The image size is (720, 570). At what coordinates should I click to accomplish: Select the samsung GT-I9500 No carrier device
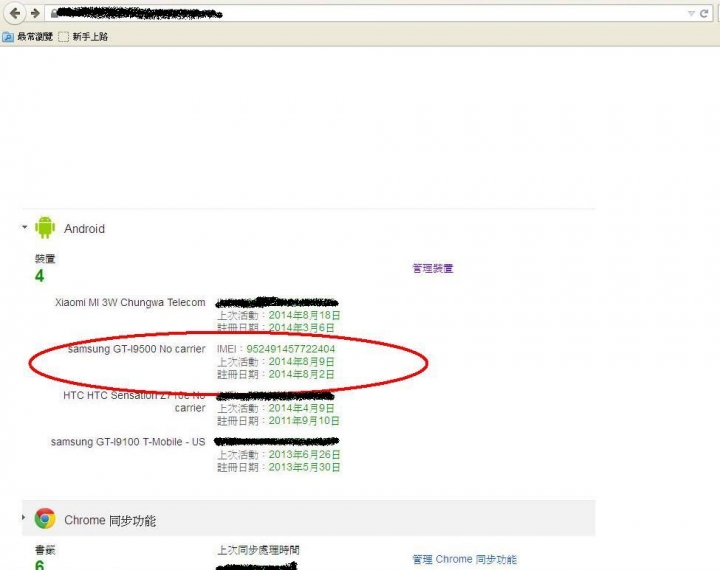coord(136,349)
